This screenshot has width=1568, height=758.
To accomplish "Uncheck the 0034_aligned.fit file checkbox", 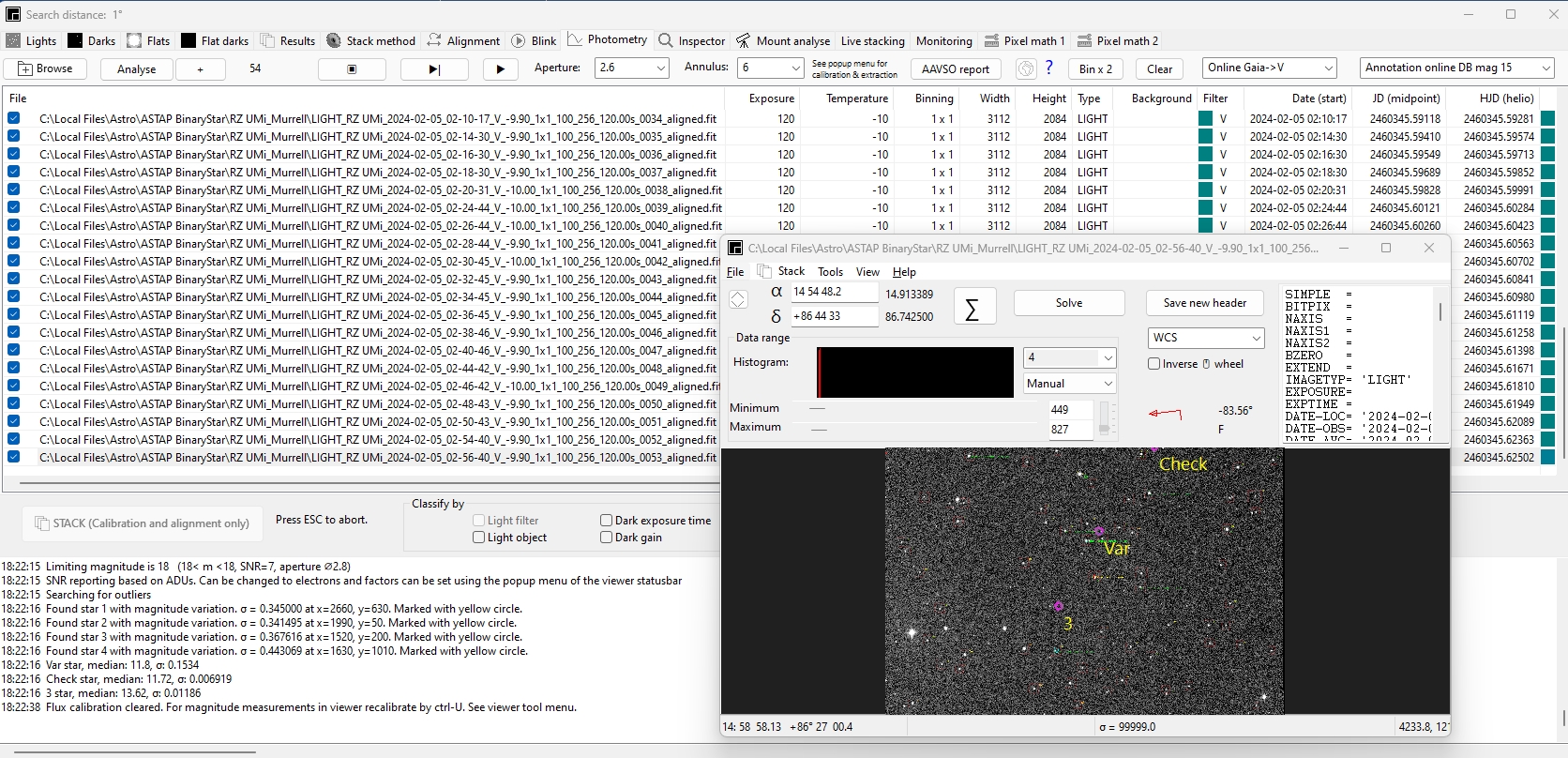I will click(x=14, y=118).
